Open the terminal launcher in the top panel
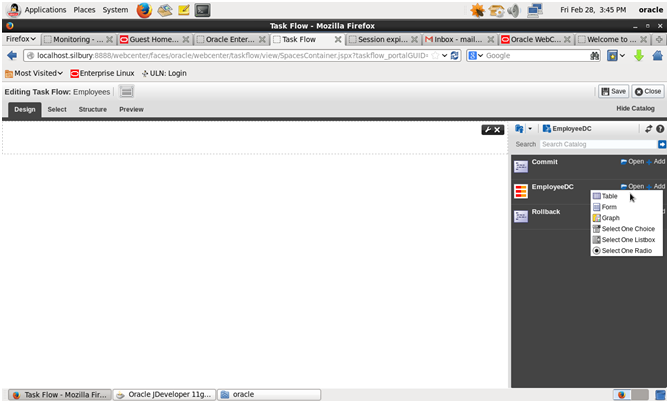 tap(203, 10)
